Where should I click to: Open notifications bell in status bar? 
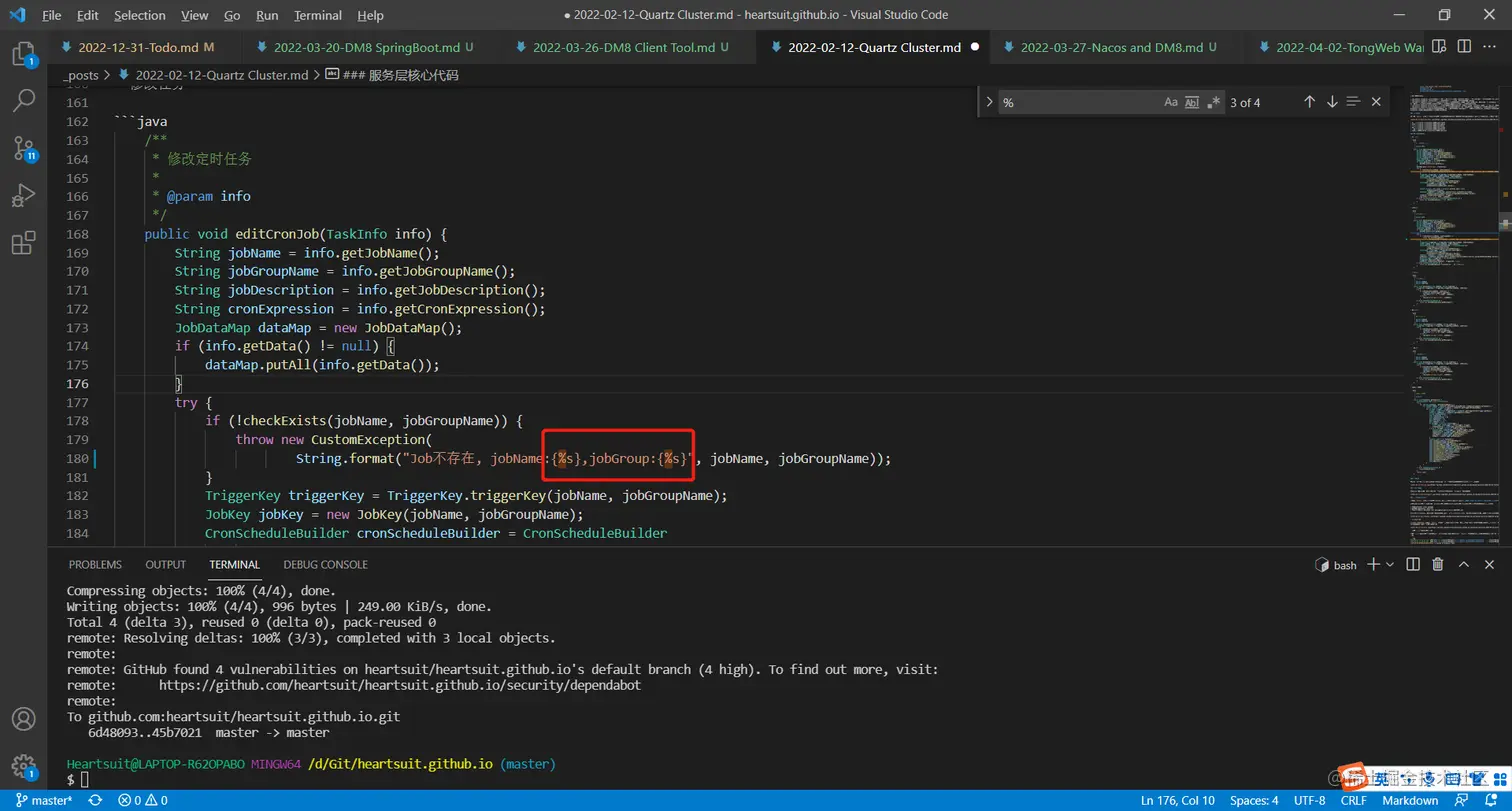tap(1492, 800)
